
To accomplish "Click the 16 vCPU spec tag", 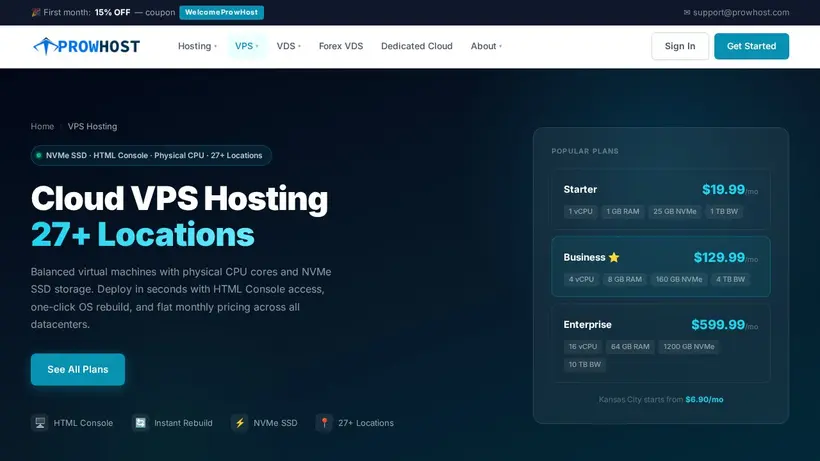I will point(583,347).
